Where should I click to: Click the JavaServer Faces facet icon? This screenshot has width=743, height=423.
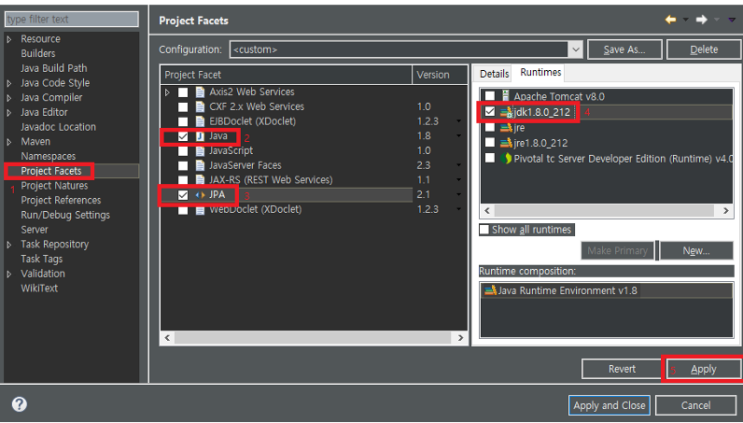200,166
